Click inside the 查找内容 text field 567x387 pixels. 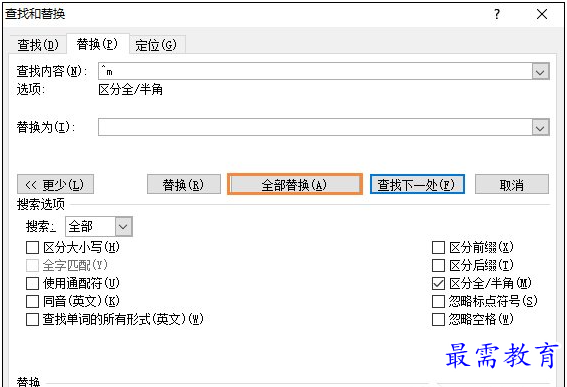pyautogui.click(x=315, y=71)
